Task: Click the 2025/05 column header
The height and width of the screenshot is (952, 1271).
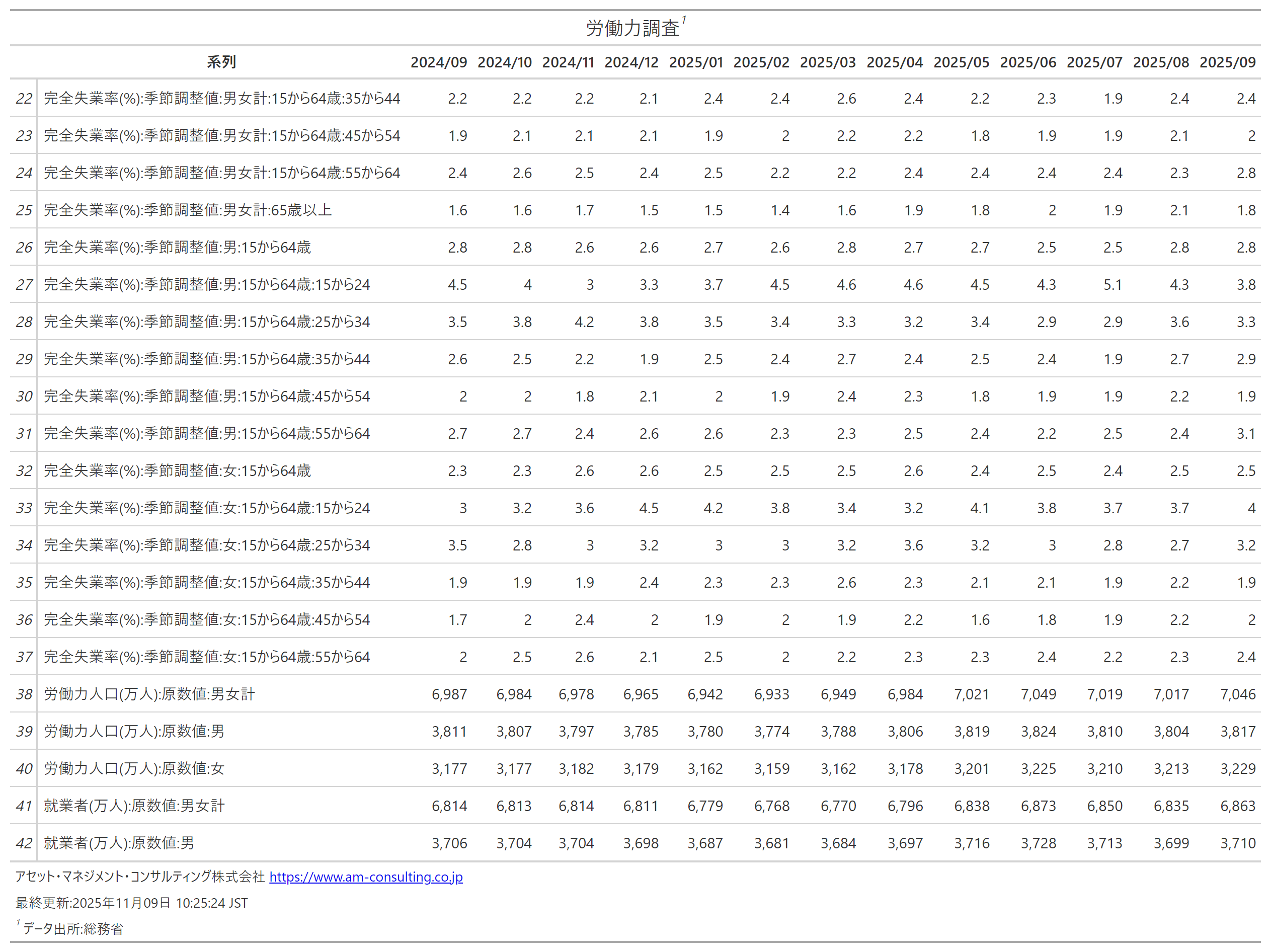Action: 961,62
